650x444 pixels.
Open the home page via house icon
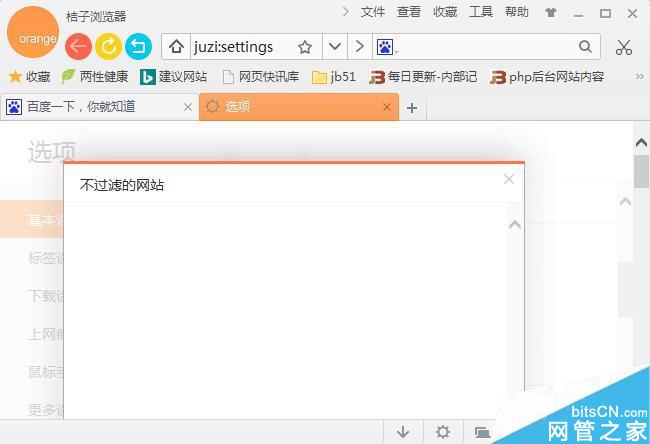176,46
